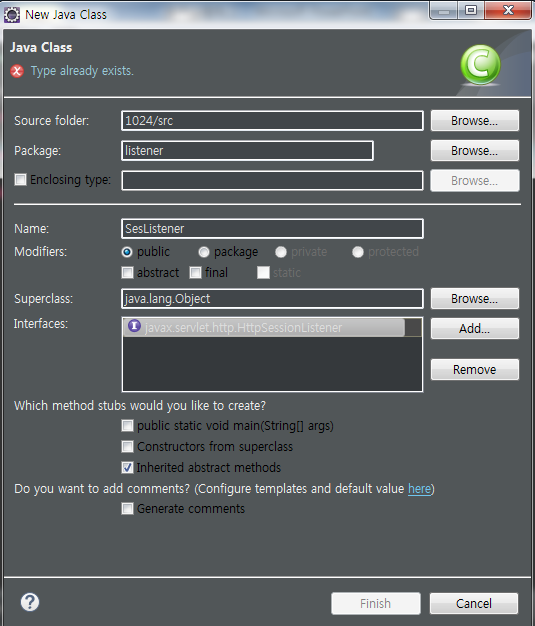This screenshot has width=535, height=626.
Task: Click the interface icon beside HttpSessionListener
Action: coord(134,326)
